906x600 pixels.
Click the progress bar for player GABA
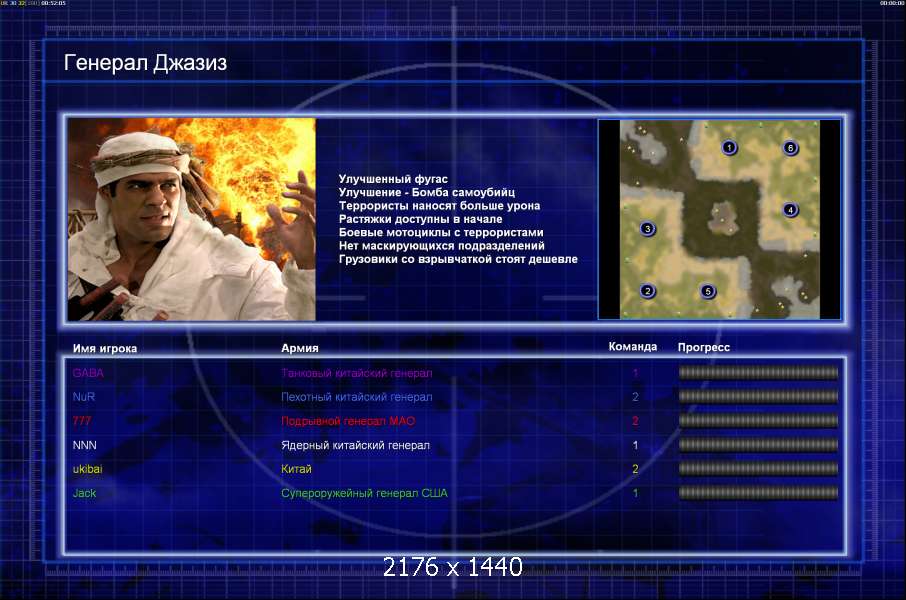pos(758,373)
